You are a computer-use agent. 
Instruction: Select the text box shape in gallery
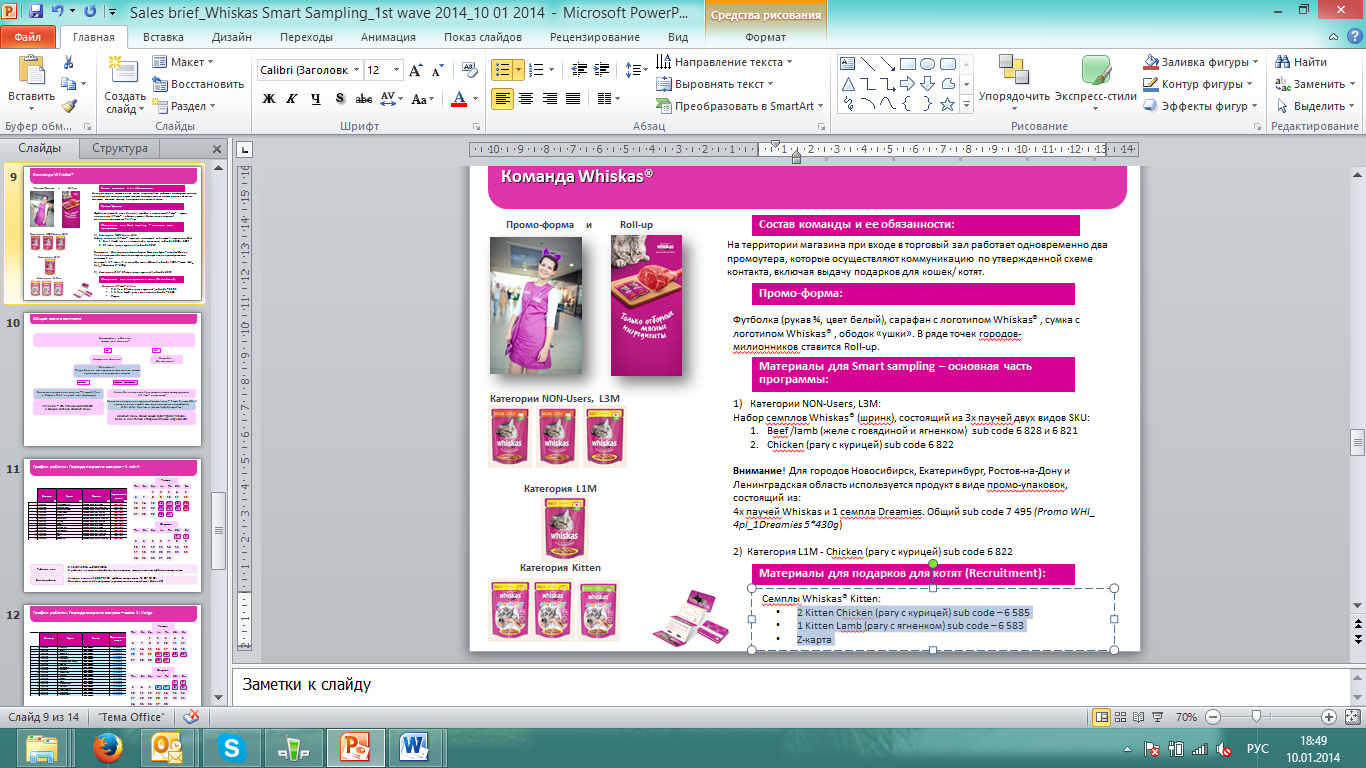(x=848, y=64)
